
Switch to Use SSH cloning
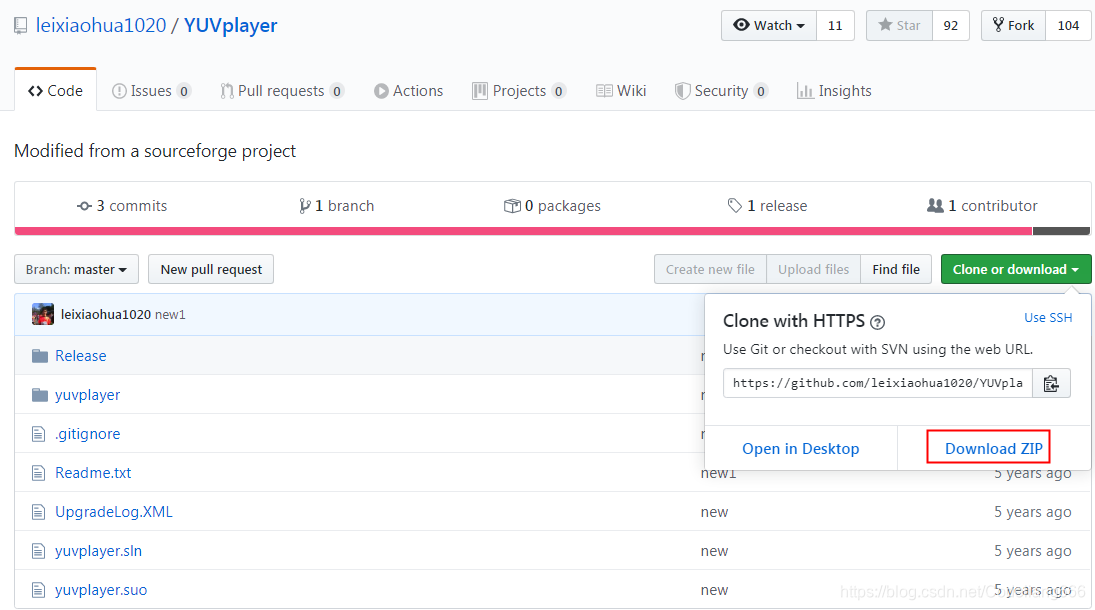(1048, 317)
